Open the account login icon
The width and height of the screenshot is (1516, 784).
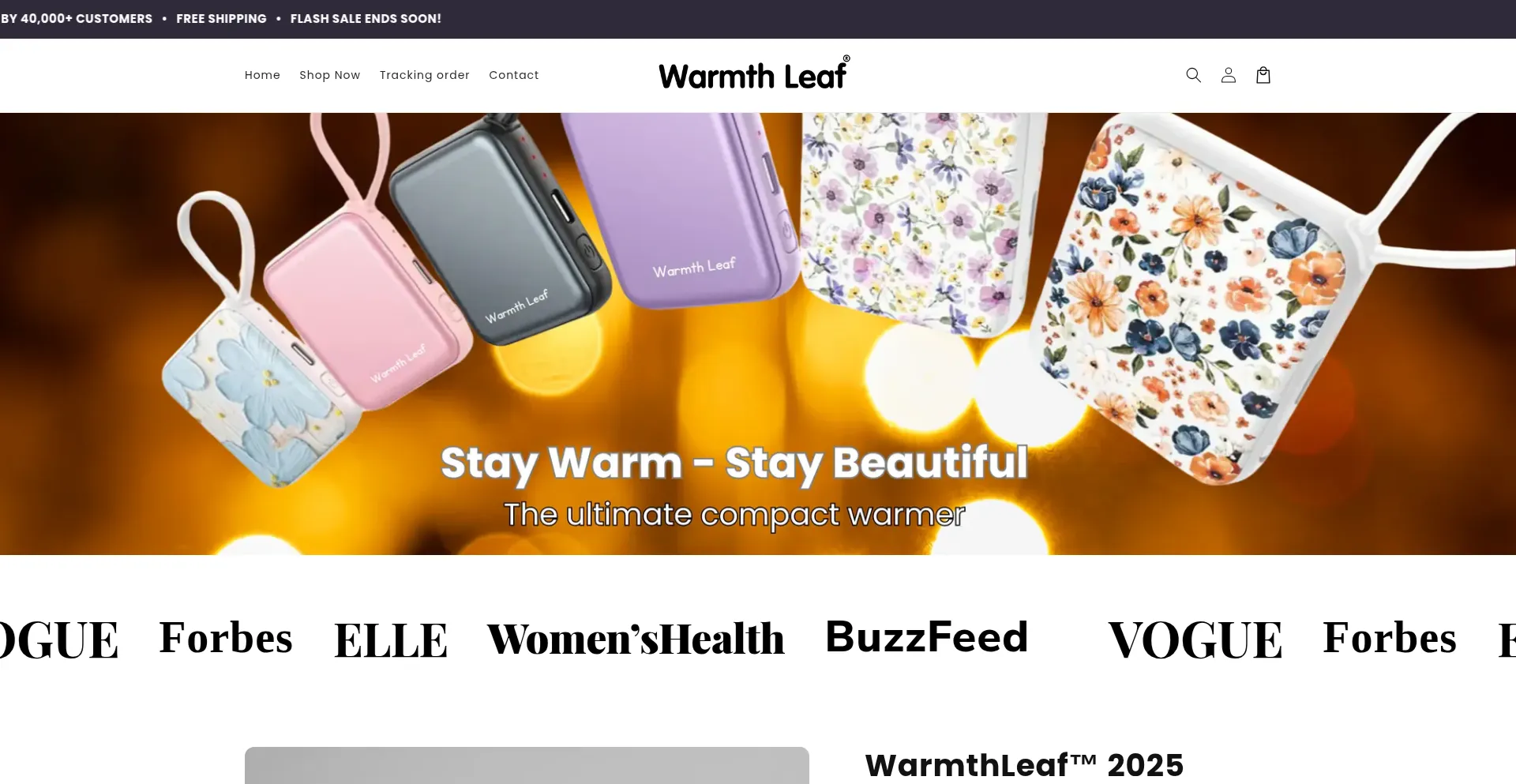1228,75
